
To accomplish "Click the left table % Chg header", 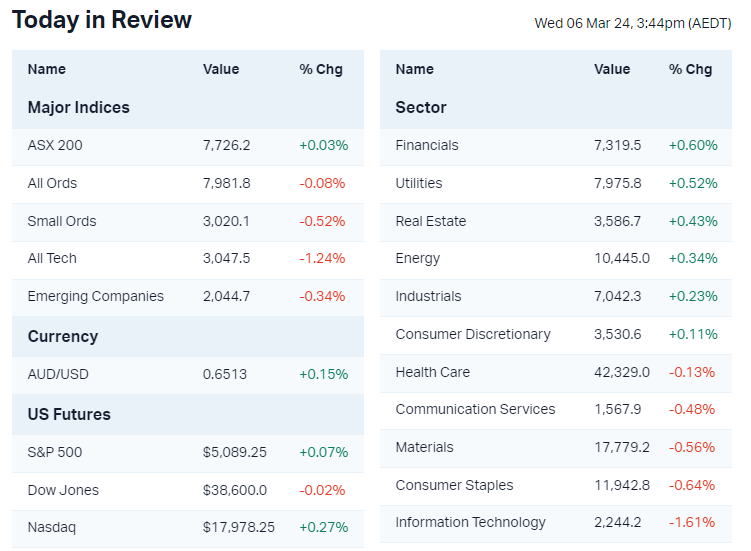I will (320, 69).
